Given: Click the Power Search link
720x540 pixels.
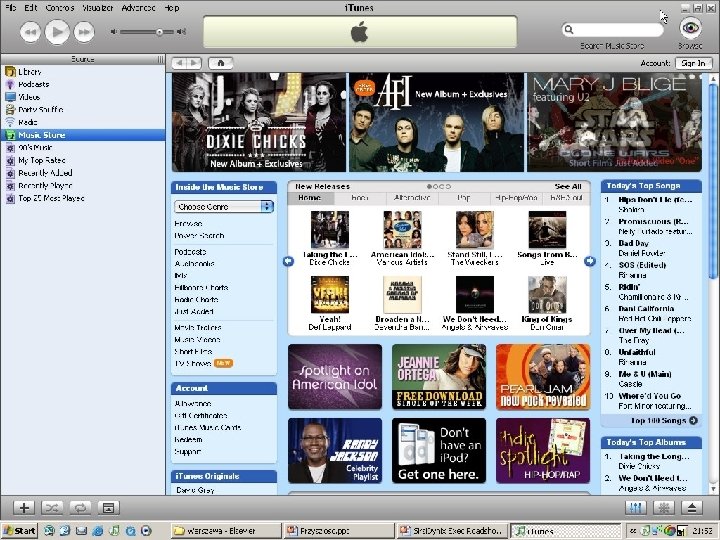Looking at the screenshot, I should (199, 236).
